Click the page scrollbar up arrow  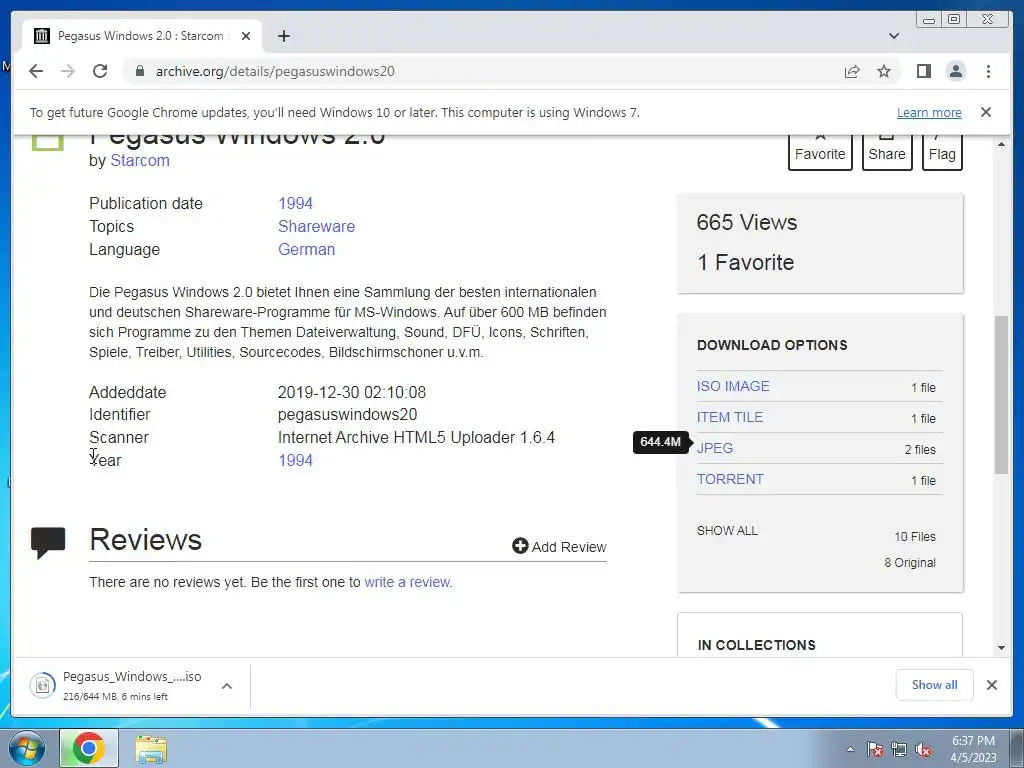[1001, 144]
